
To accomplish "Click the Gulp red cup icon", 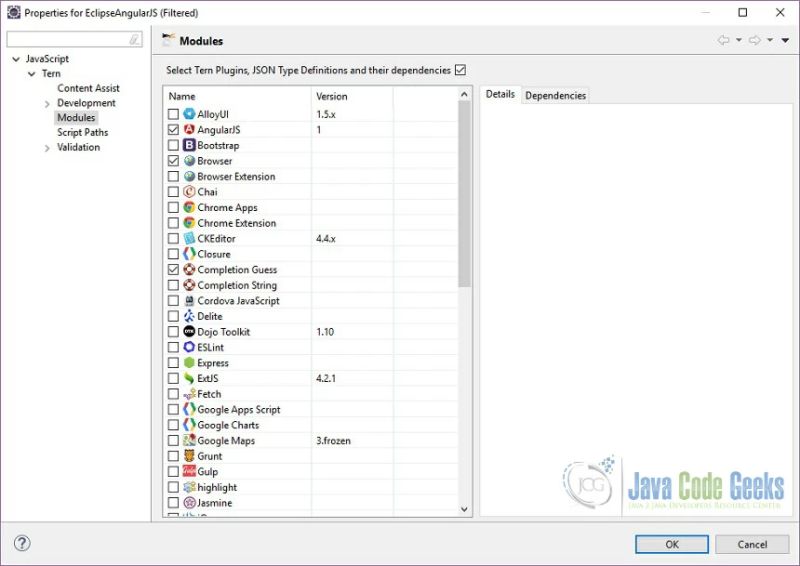I will click(189, 472).
